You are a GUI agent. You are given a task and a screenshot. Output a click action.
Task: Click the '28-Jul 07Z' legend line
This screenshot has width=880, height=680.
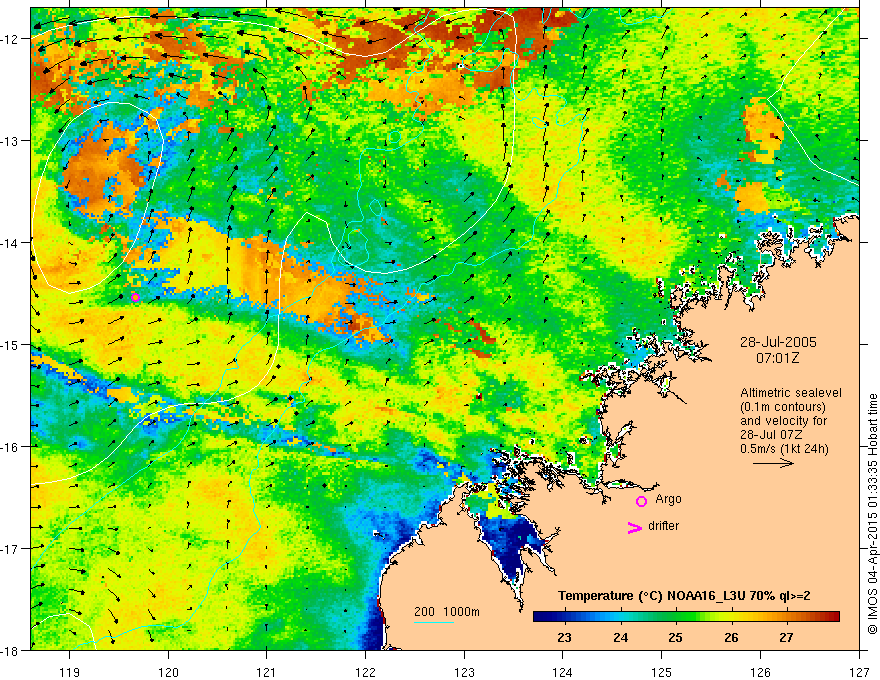tap(771, 435)
